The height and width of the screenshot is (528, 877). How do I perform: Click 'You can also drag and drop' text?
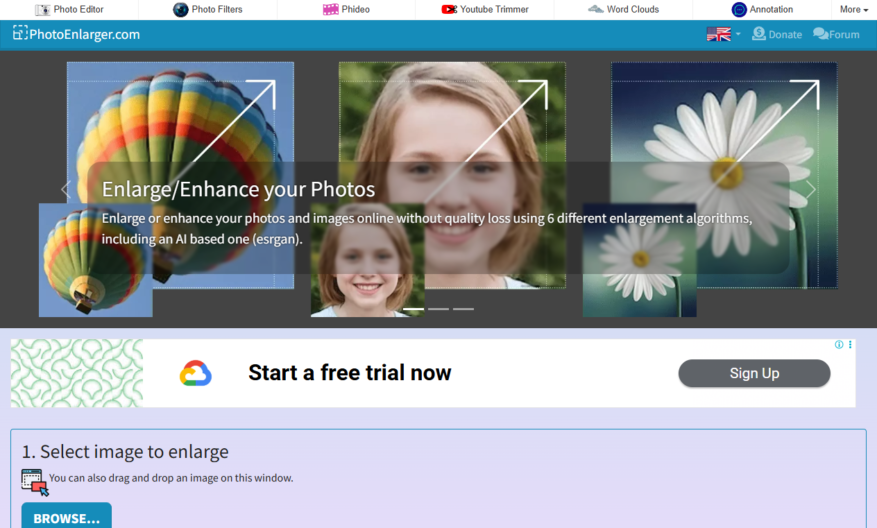[171, 478]
